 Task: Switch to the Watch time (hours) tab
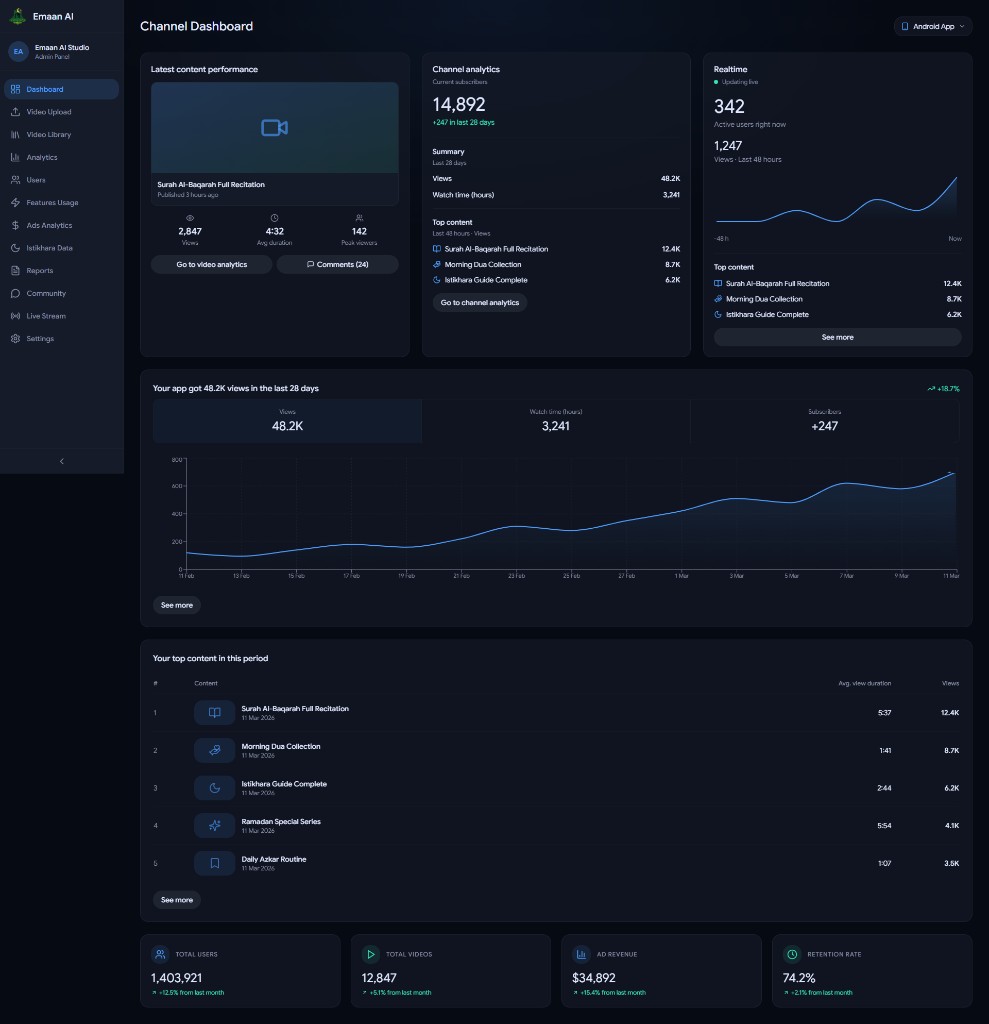click(556, 421)
